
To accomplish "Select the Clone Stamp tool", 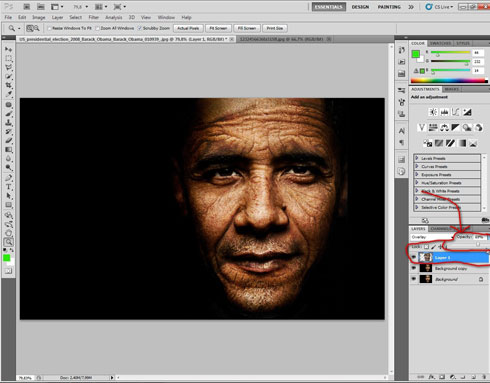I will (9, 123).
